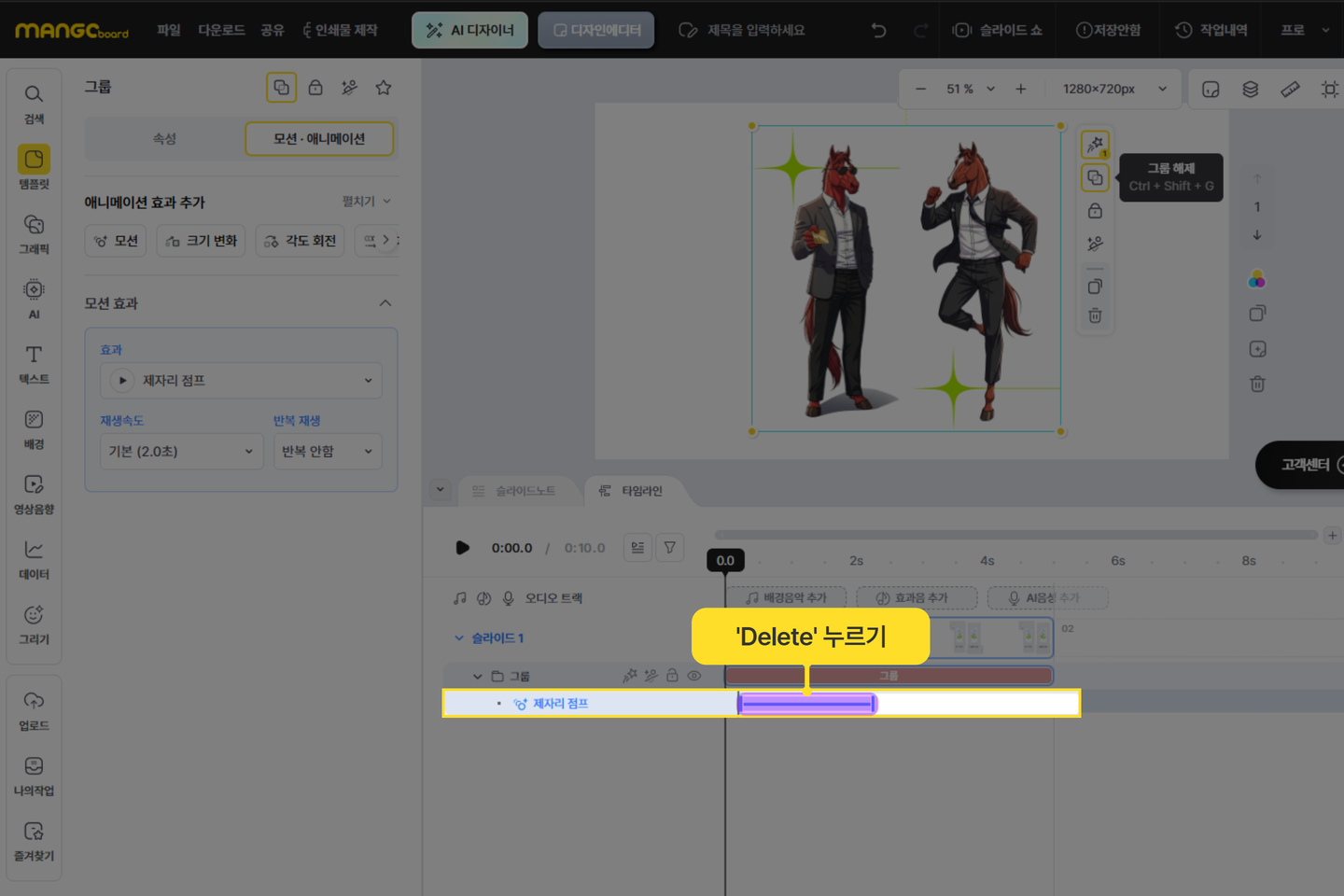Open the 제자리 점프 effect dropdown

tap(242, 381)
